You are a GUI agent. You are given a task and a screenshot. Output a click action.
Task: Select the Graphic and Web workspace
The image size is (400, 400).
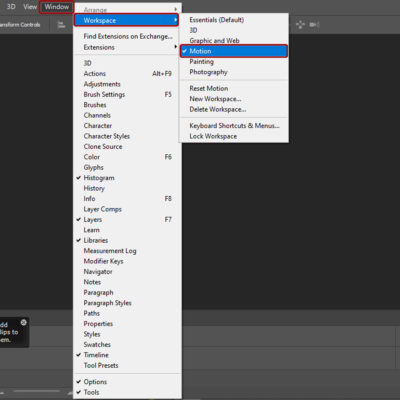[234, 41]
